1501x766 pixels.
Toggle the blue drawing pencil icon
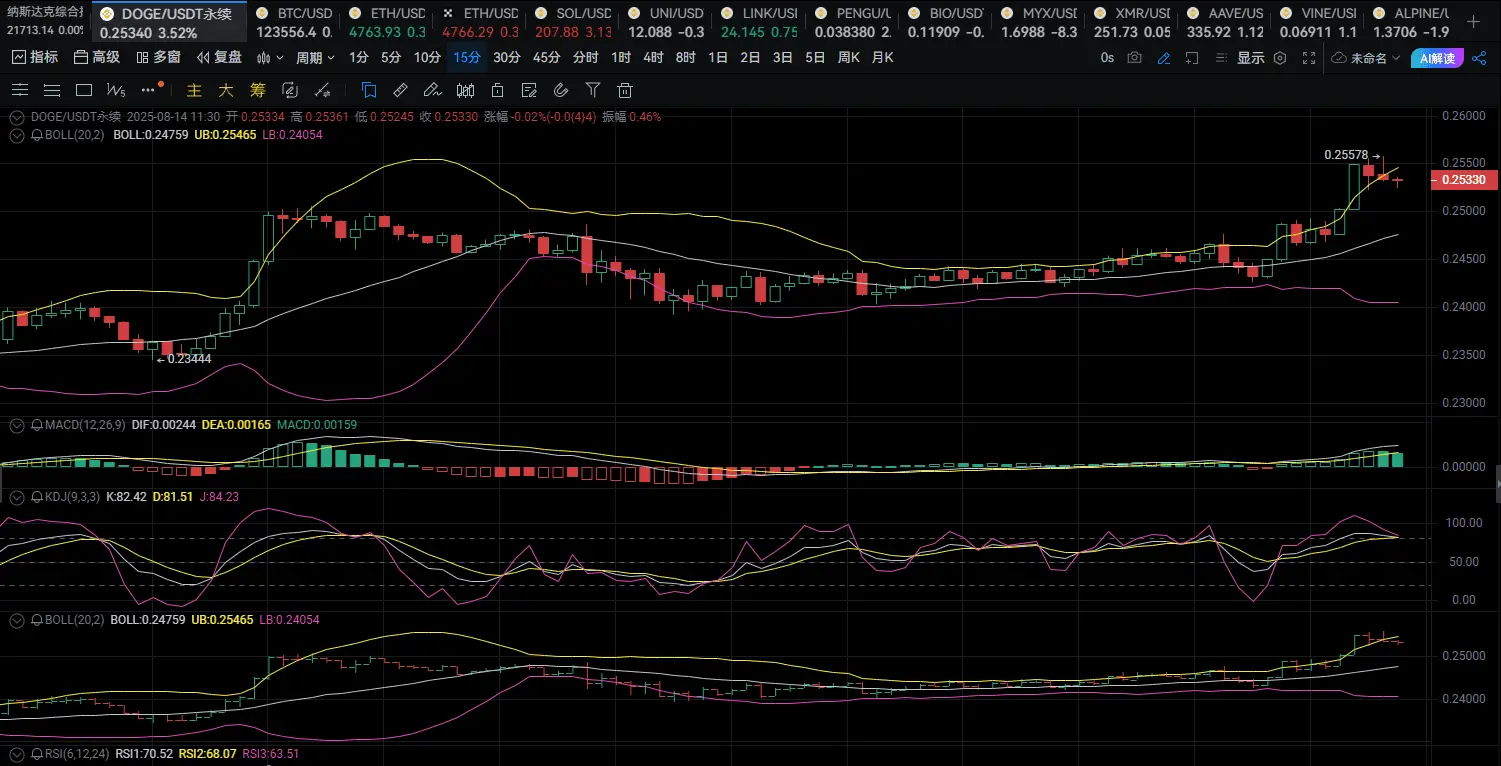point(1164,58)
